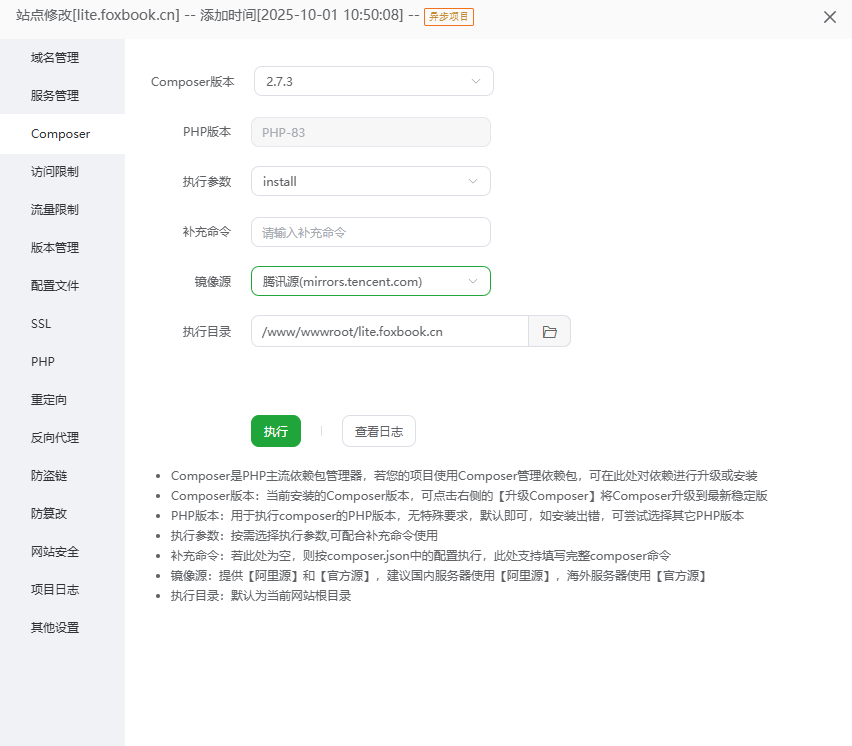This screenshot has height=746, width=852.
Task: Go to the 流量限制 section
Action: click(x=55, y=210)
